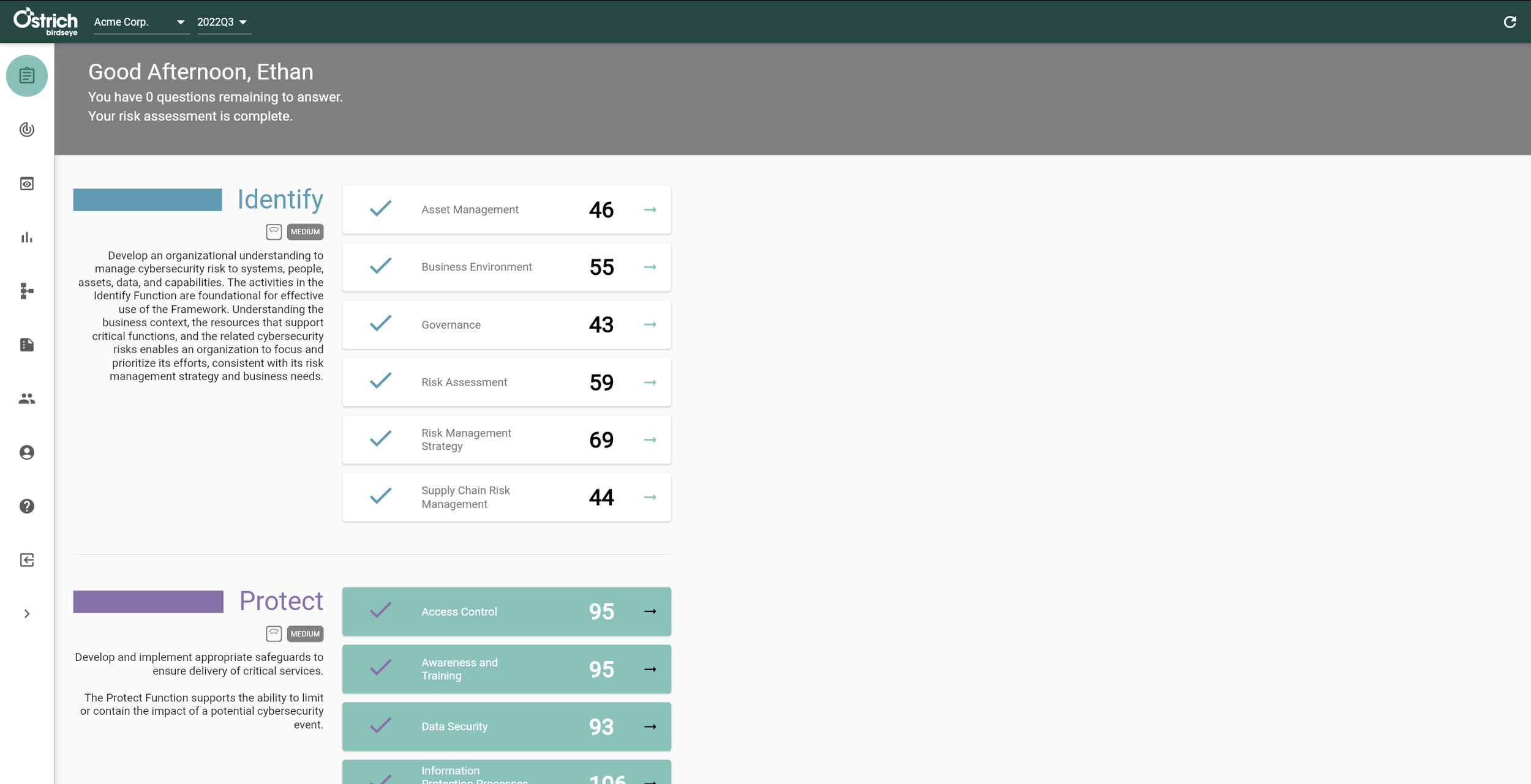The image size is (1531, 784).
Task: Open the preview eye panel in sidebar
Action: click(27, 183)
